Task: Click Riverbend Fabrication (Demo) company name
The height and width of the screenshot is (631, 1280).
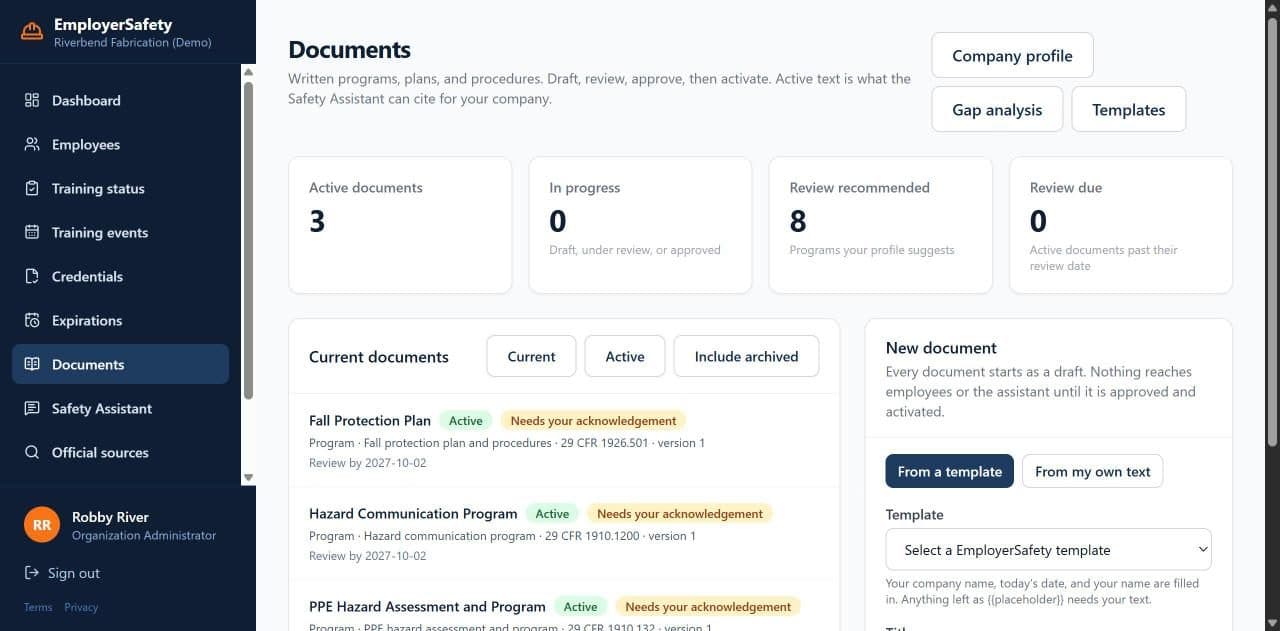Action: pos(133,43)
